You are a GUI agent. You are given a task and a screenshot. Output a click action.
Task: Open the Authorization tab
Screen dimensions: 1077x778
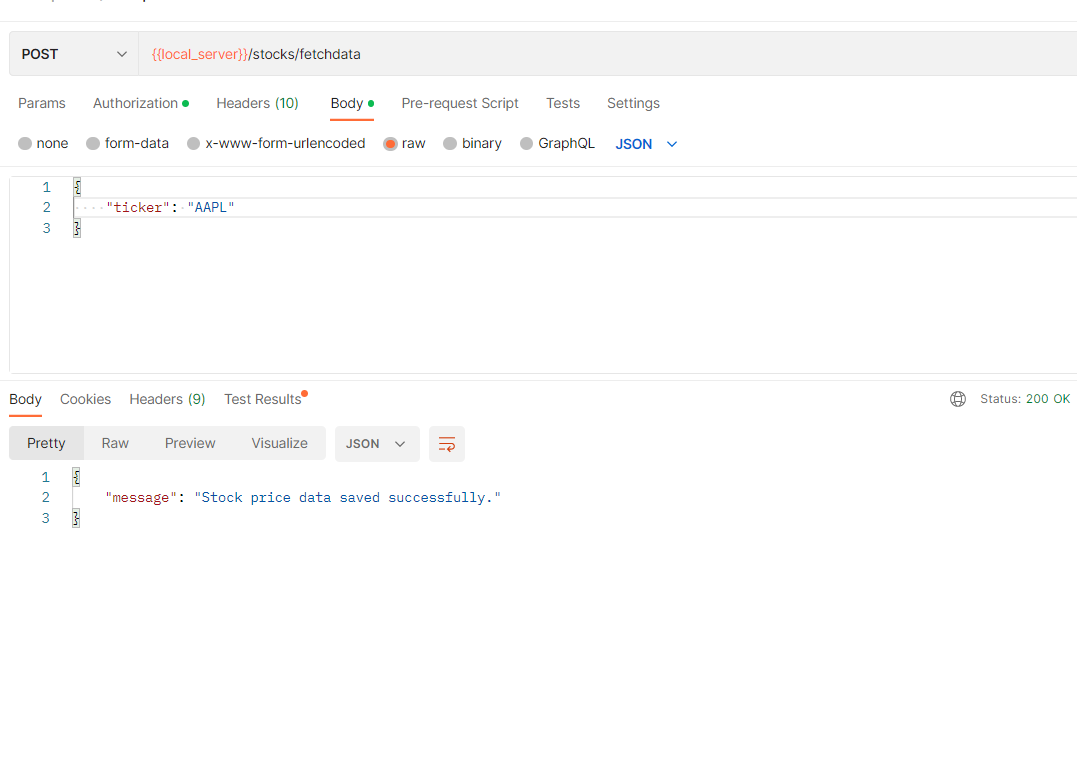141,103
